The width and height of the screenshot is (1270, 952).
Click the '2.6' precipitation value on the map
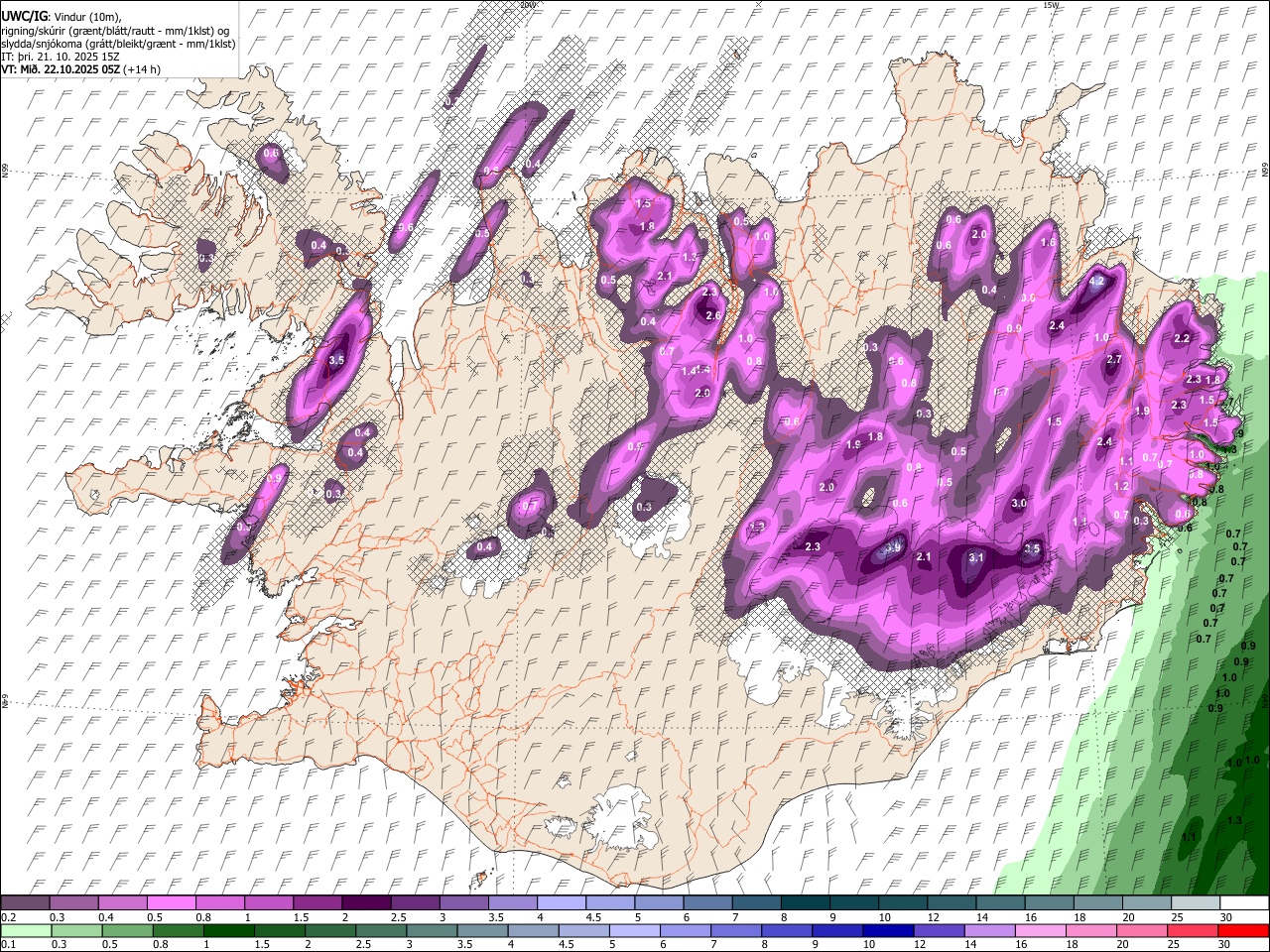point(712,316)
